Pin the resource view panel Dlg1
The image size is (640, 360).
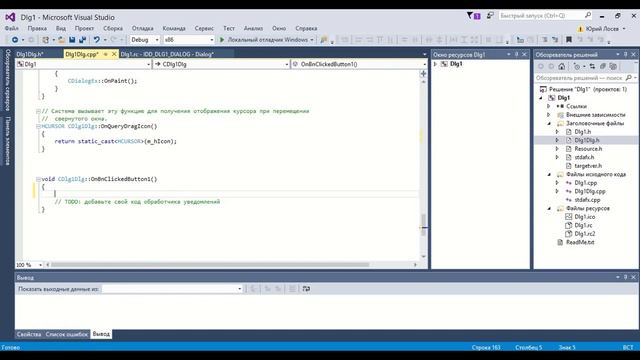click(516, 54)
